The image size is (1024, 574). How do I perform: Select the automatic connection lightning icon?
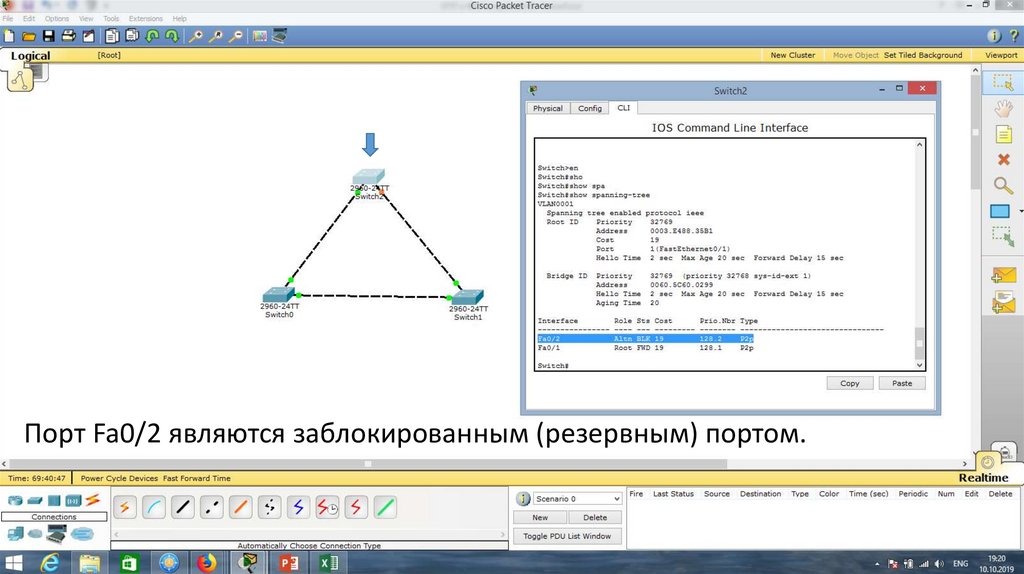(125, 507)
